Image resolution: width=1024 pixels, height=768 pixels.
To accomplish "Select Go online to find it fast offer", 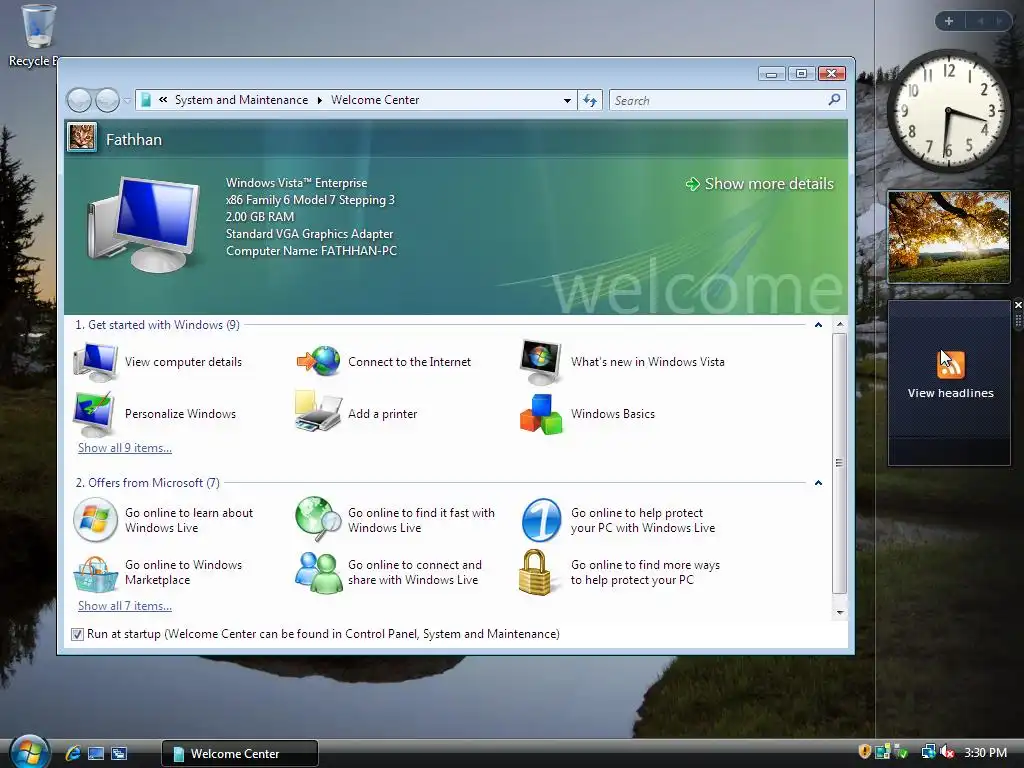I will tap(395, 520).
